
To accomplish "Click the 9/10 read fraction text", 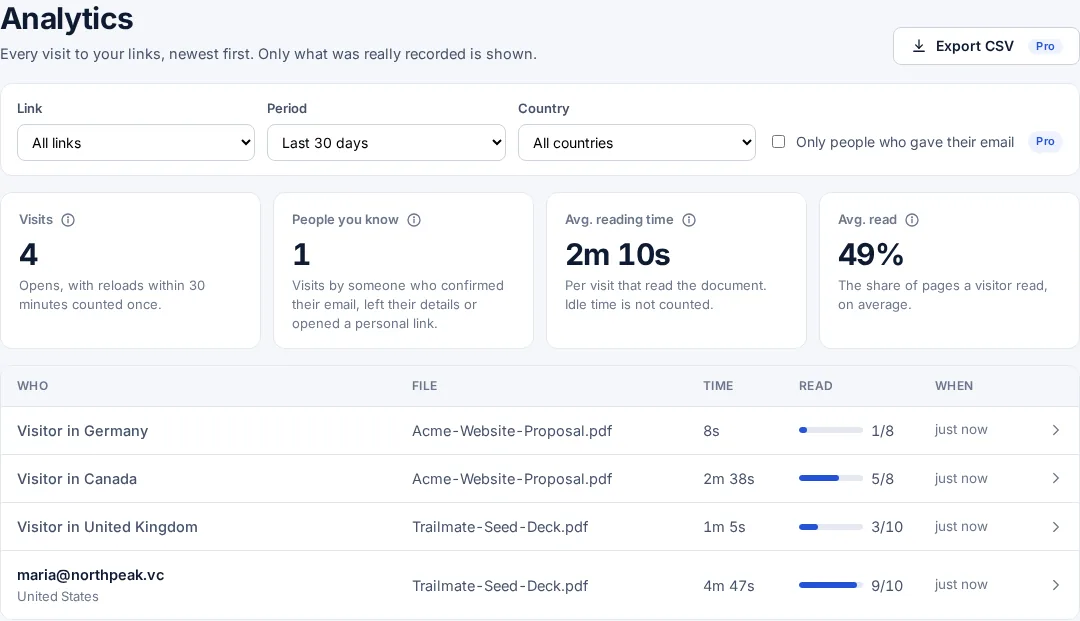I will pyautogui.click(x=887, y=586).
